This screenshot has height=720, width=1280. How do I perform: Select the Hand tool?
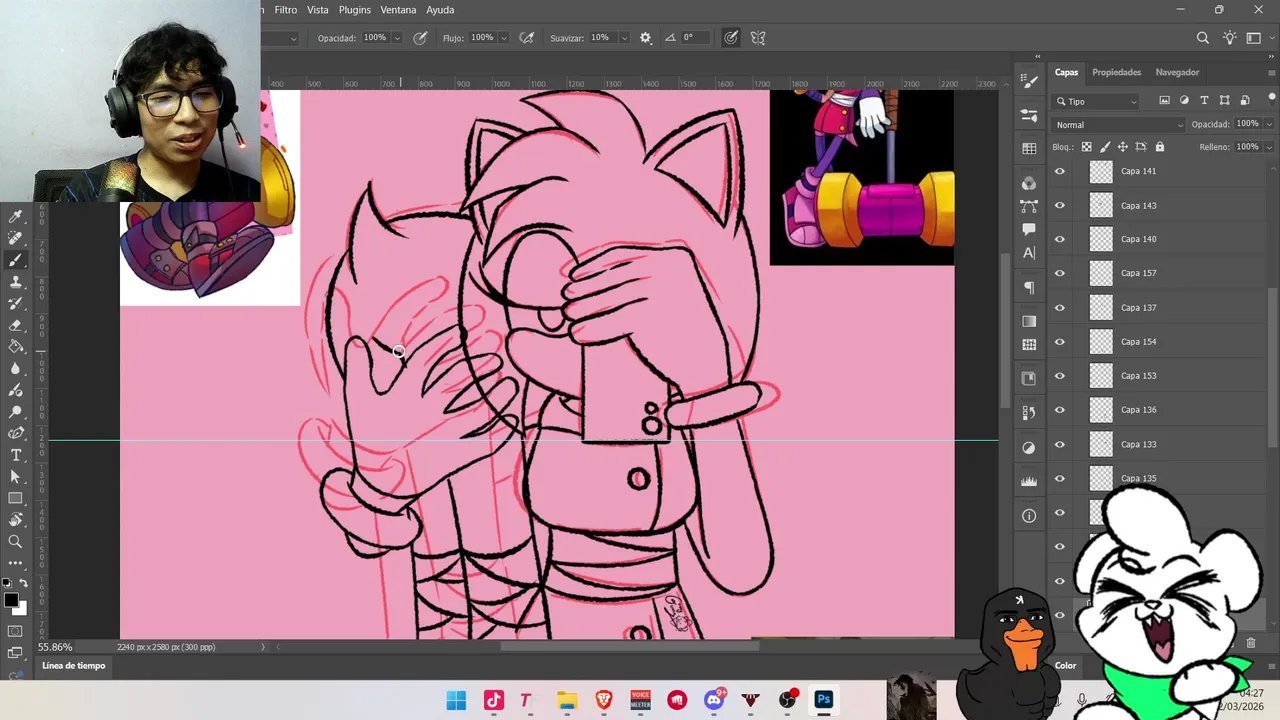[x=15, y=520]
